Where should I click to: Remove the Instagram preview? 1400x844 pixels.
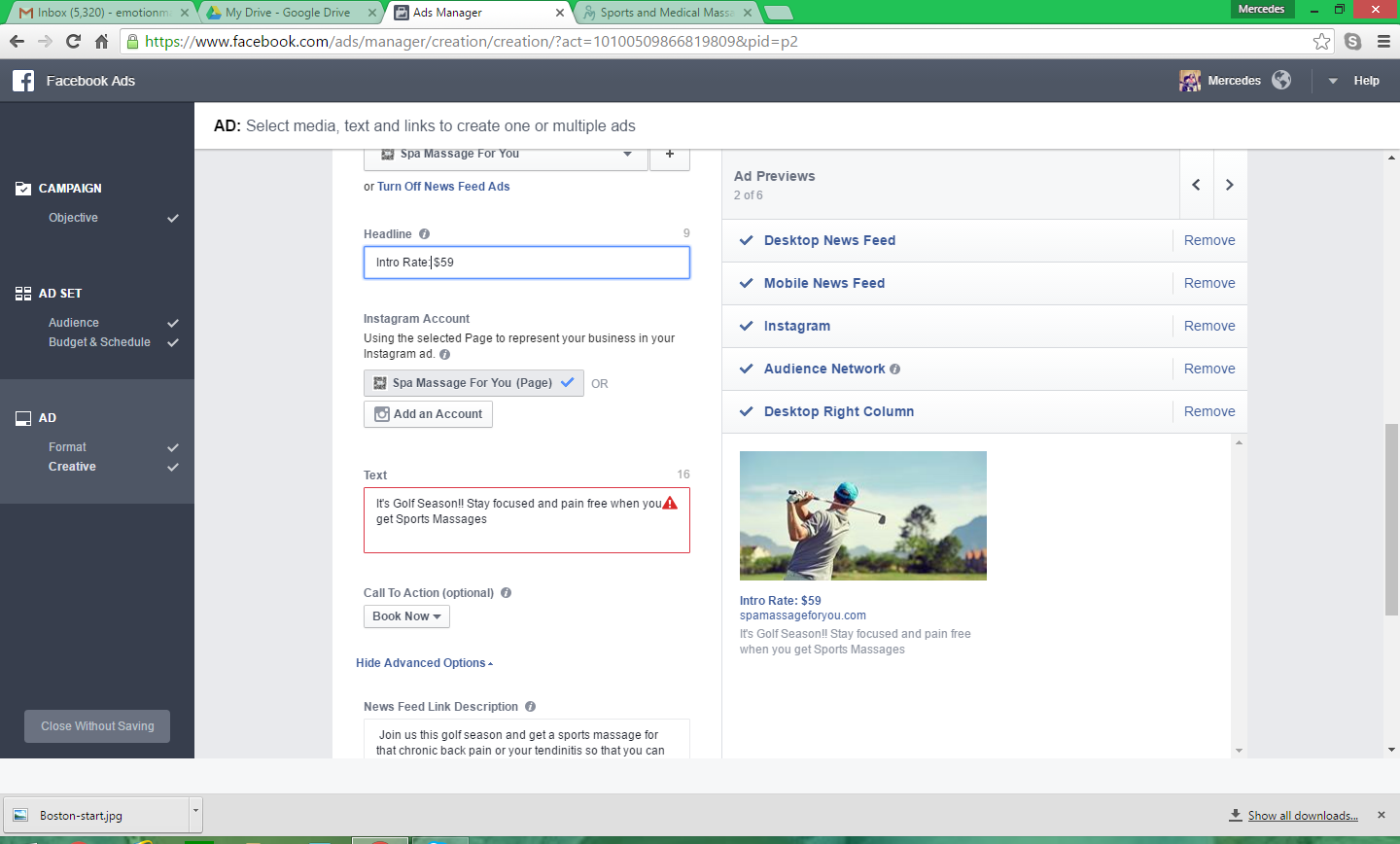point(1209,326)
